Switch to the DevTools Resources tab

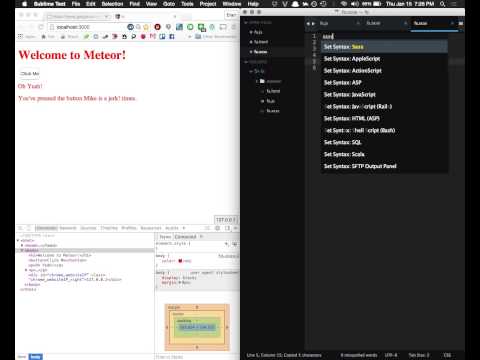(151, 228)
